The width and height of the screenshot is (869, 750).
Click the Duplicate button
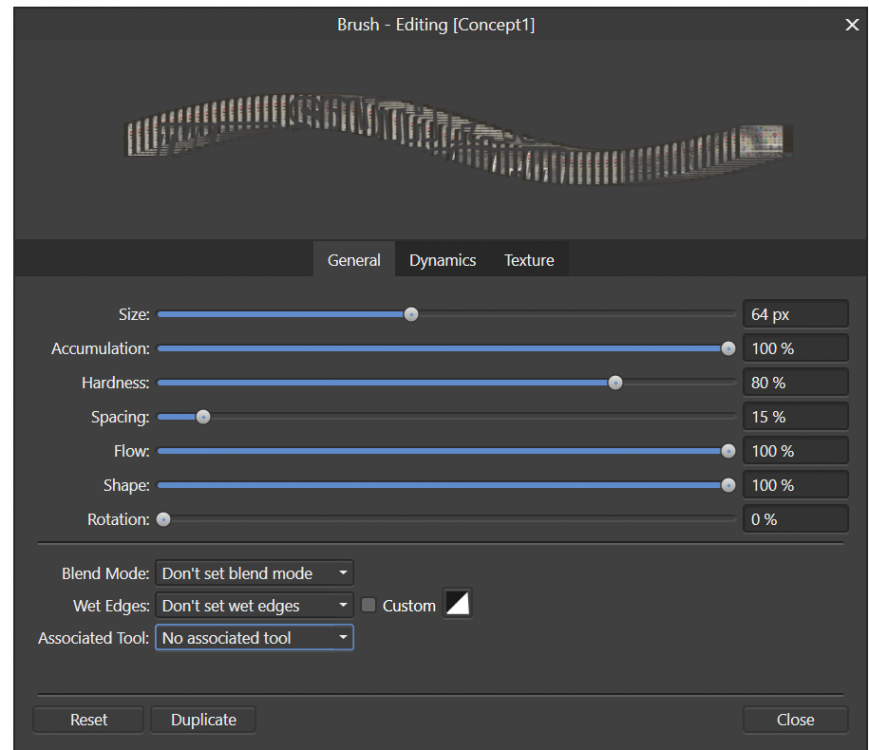(x=203, y=719)
